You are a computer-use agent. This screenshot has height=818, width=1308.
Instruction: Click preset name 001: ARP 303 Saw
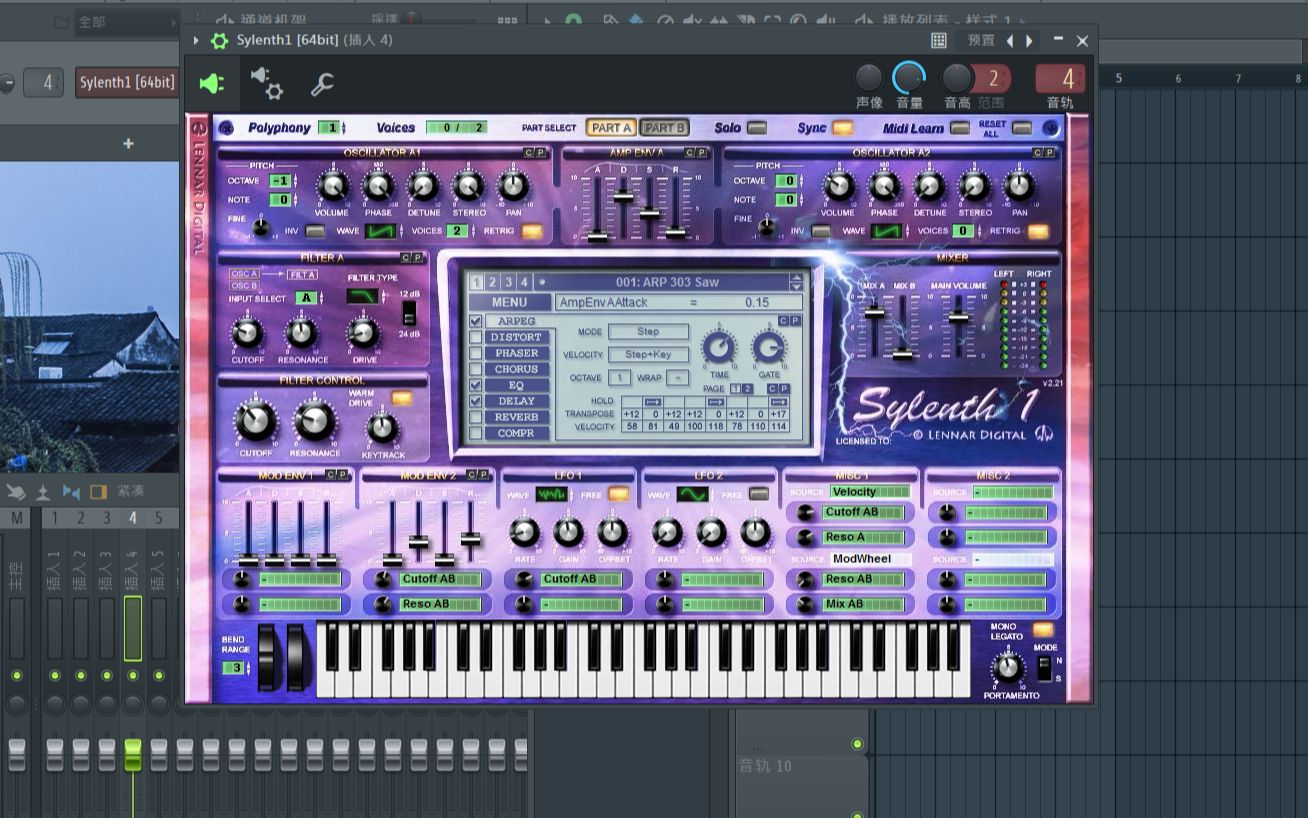point(667,282)
